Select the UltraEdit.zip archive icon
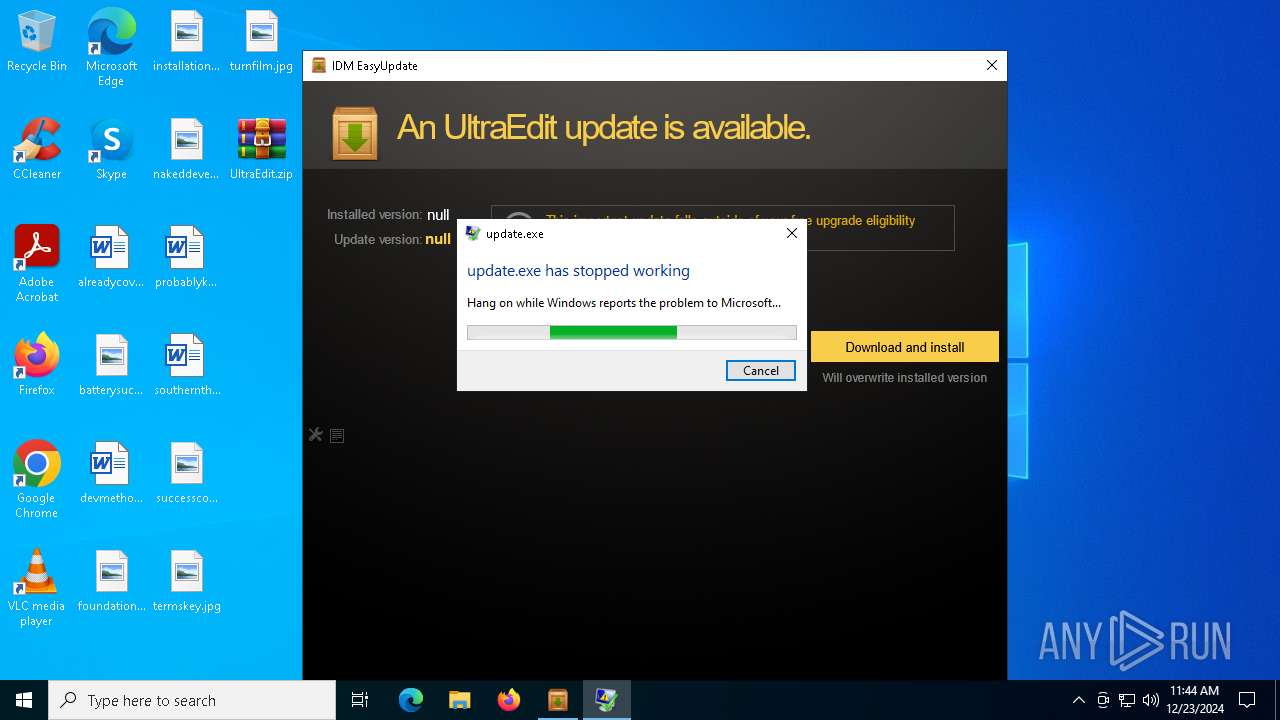Screen dimensions: 1280x720 tap(261, 150)
